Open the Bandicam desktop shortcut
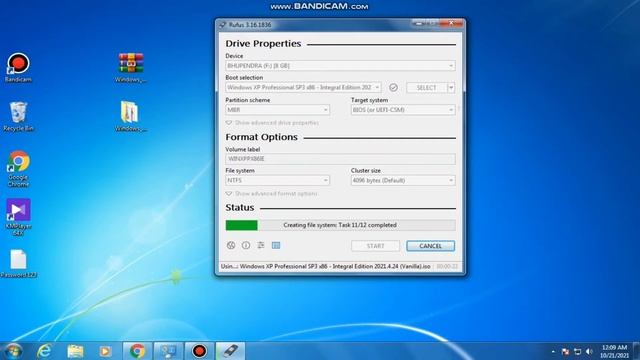Screen dimensions: 640x360 click(18, 67)
